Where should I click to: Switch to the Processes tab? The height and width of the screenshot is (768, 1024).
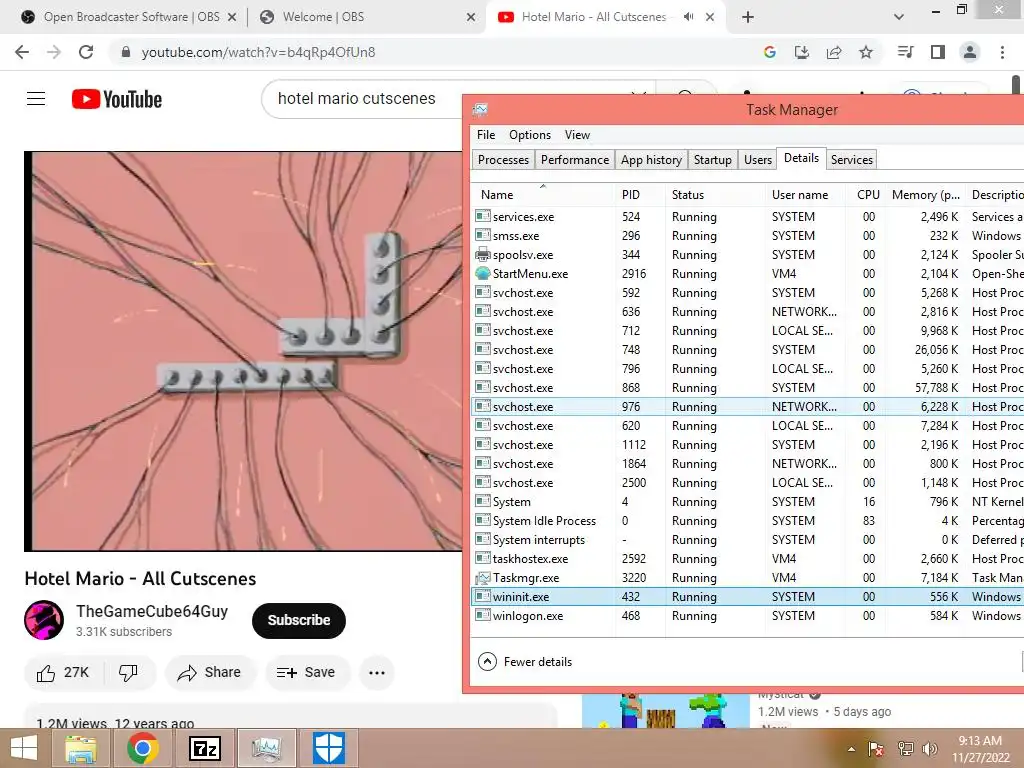tap(503, 160)
